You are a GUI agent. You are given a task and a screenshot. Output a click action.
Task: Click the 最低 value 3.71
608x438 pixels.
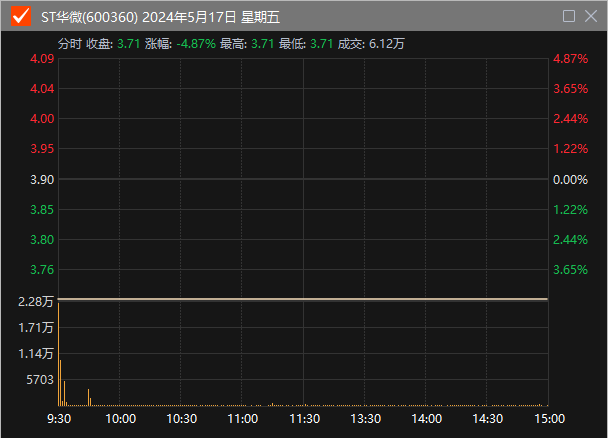click(321, 44)
